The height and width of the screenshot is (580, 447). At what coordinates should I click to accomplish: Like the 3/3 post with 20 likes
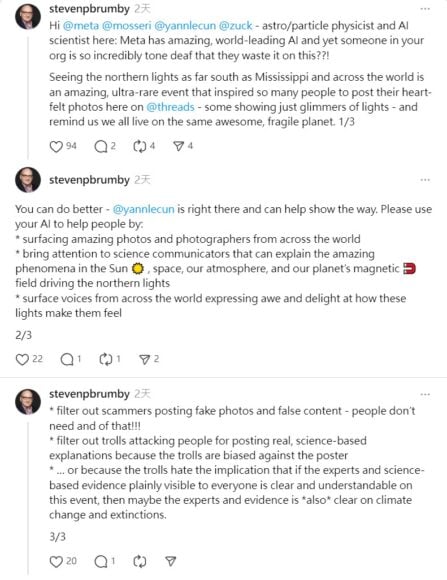click(x=56, y=562)
